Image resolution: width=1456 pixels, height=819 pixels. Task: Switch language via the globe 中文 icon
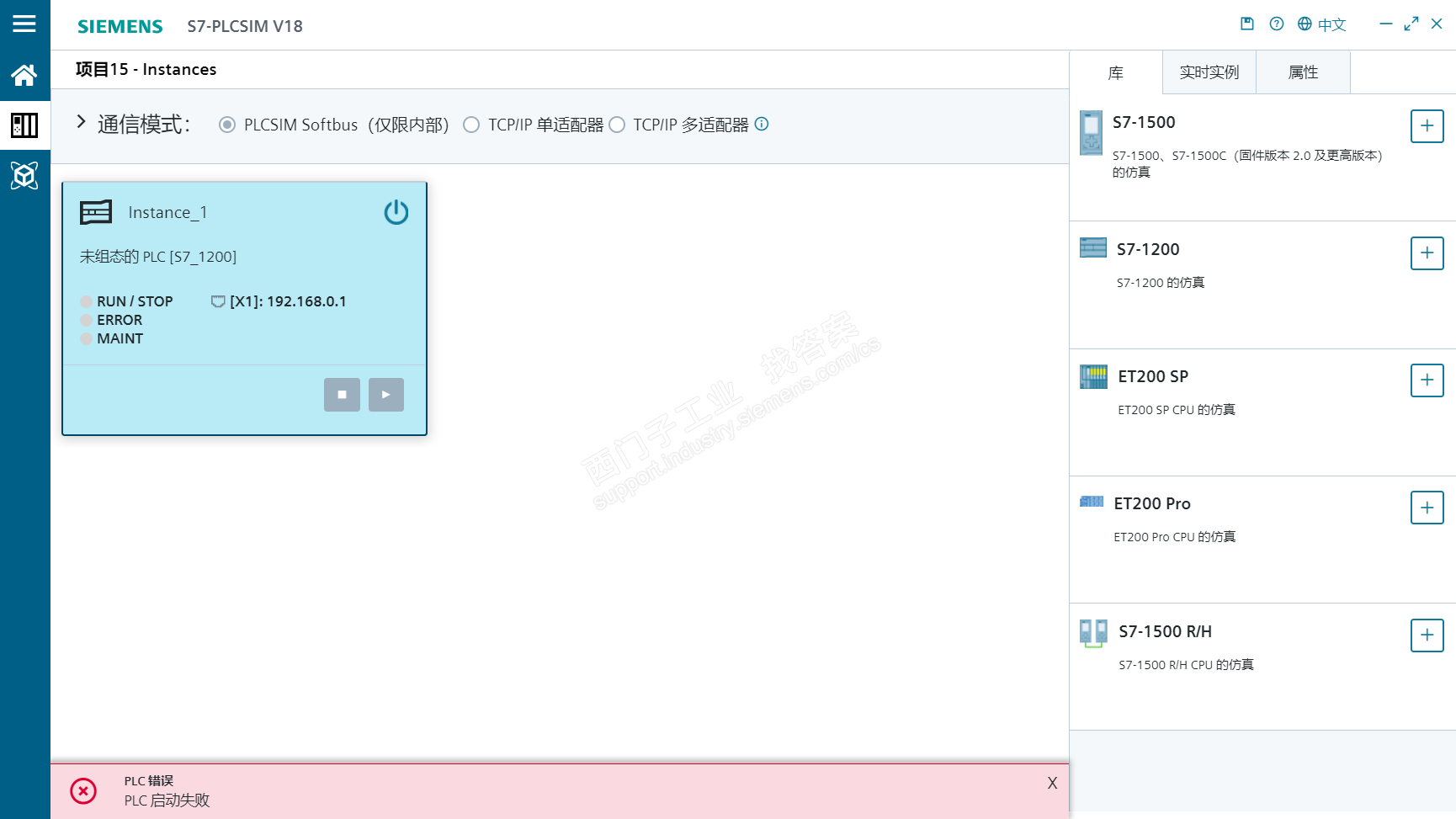pos(1321,24)
